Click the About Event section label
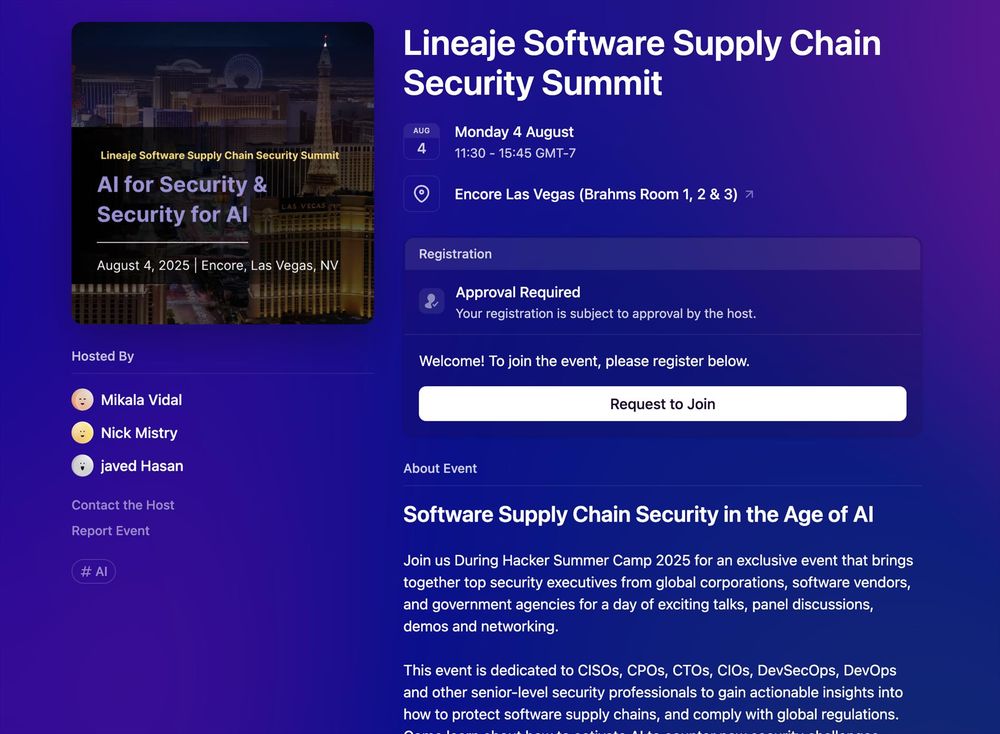1000x734 pixels. pos(440,469)
